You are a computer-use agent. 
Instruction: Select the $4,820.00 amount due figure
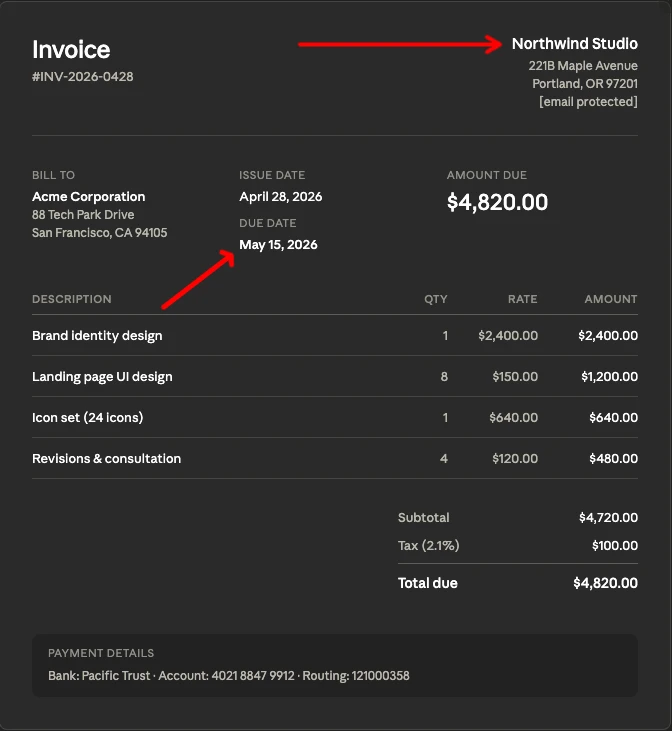coord(497,202)
